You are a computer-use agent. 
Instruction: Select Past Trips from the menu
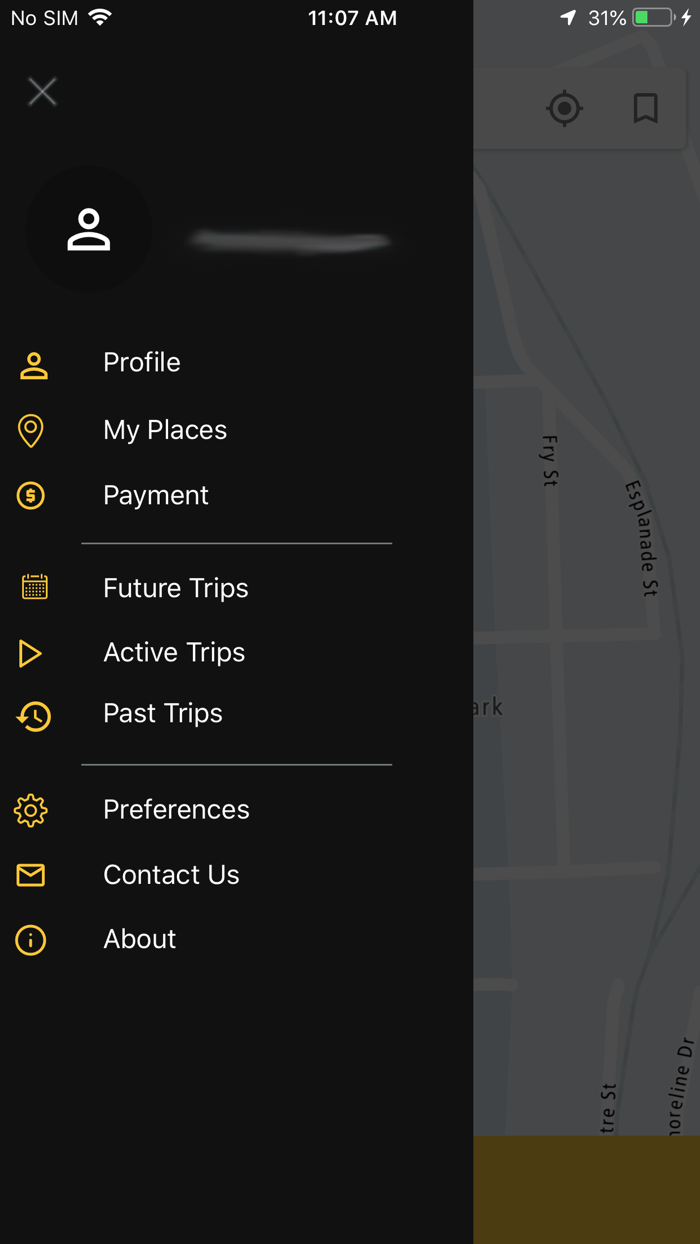tap(162, 714)
